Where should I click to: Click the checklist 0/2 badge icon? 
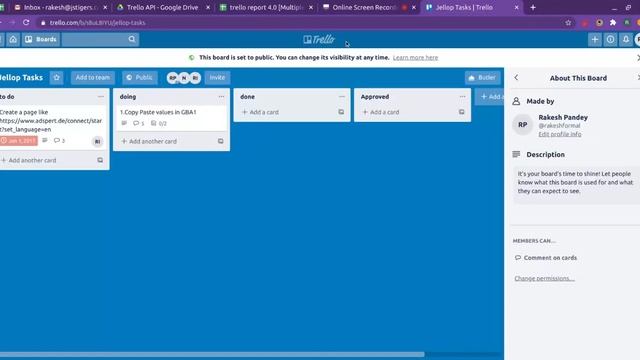click(x=153, y=123)
